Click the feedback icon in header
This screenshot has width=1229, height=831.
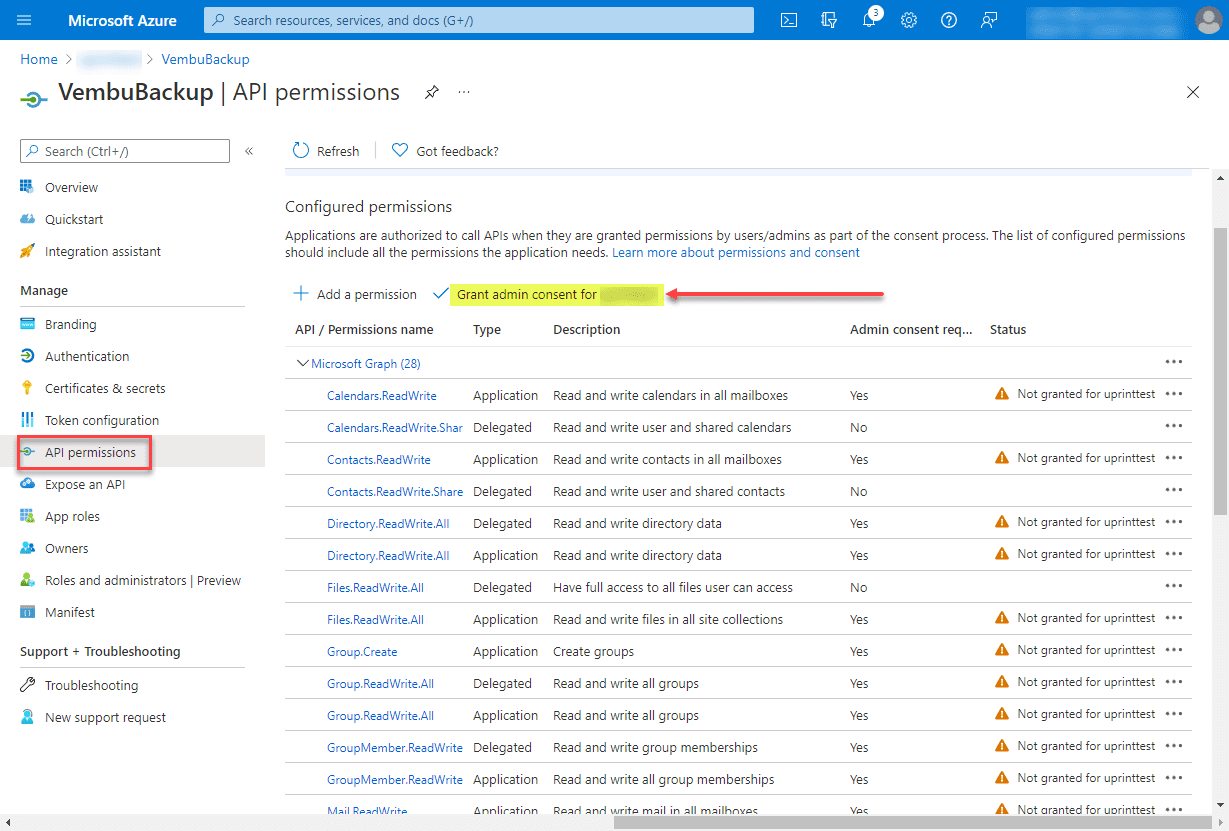tap(989, 20)
